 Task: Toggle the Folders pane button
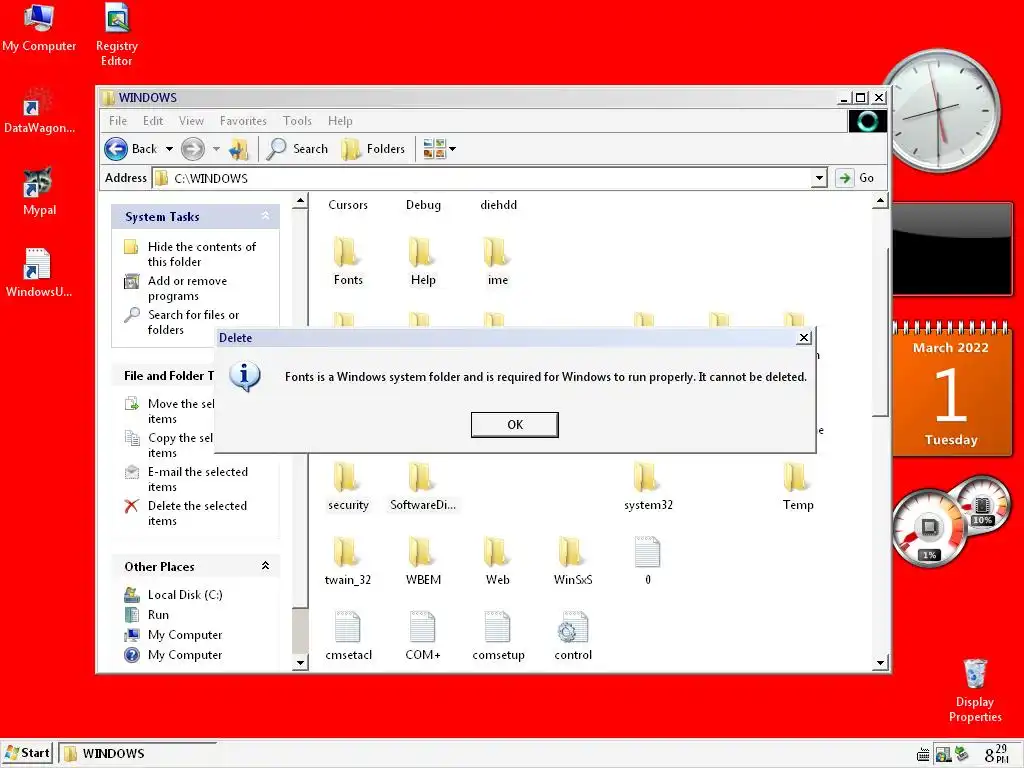(374, 149)
